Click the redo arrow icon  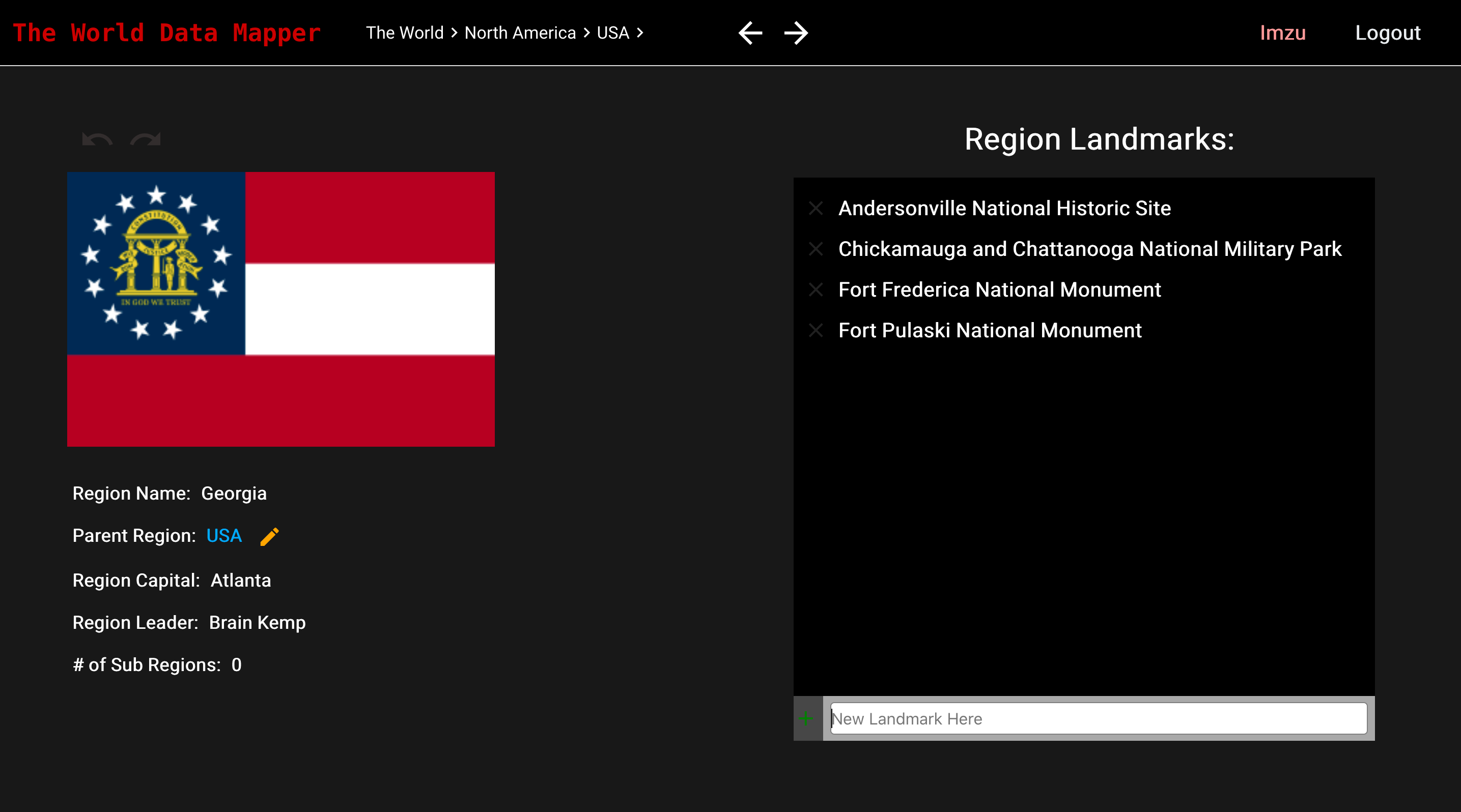click(x=145, y=139)
